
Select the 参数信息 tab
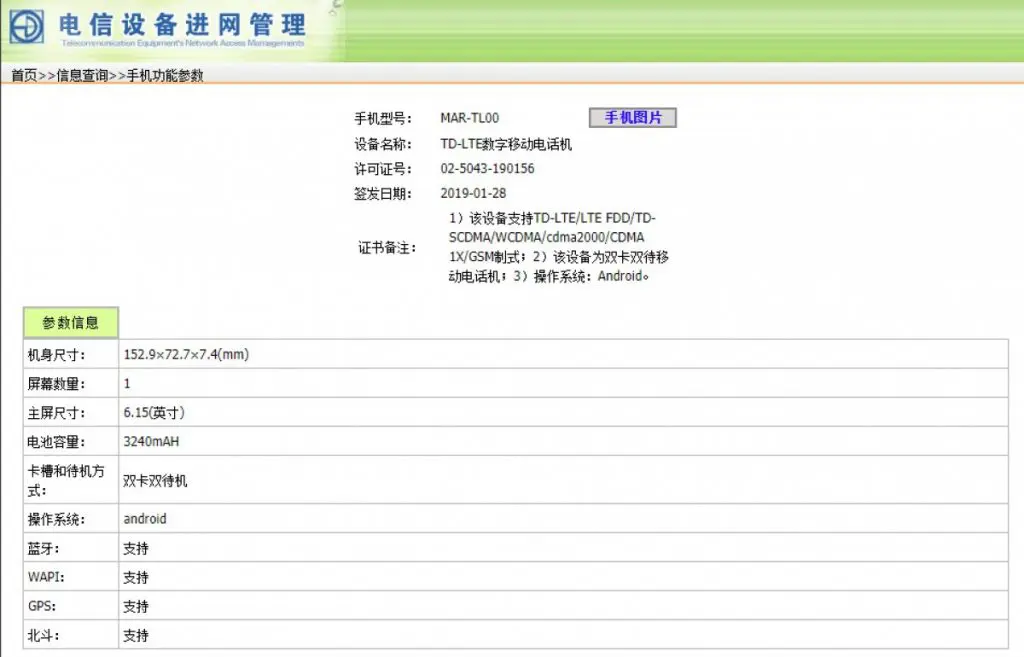(x=71, y=323)
